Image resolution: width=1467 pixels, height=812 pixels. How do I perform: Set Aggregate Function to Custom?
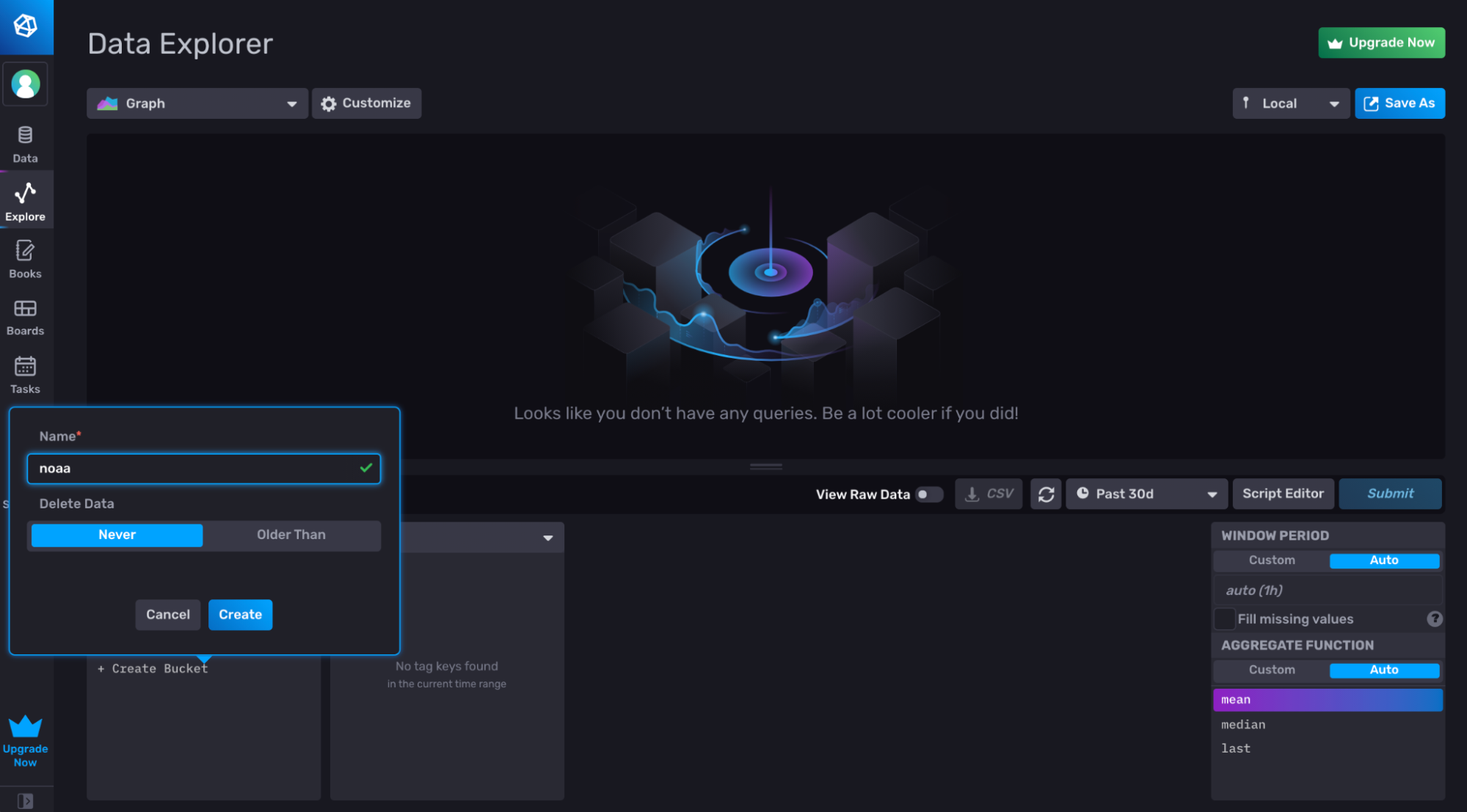[x=1272, y=670]
